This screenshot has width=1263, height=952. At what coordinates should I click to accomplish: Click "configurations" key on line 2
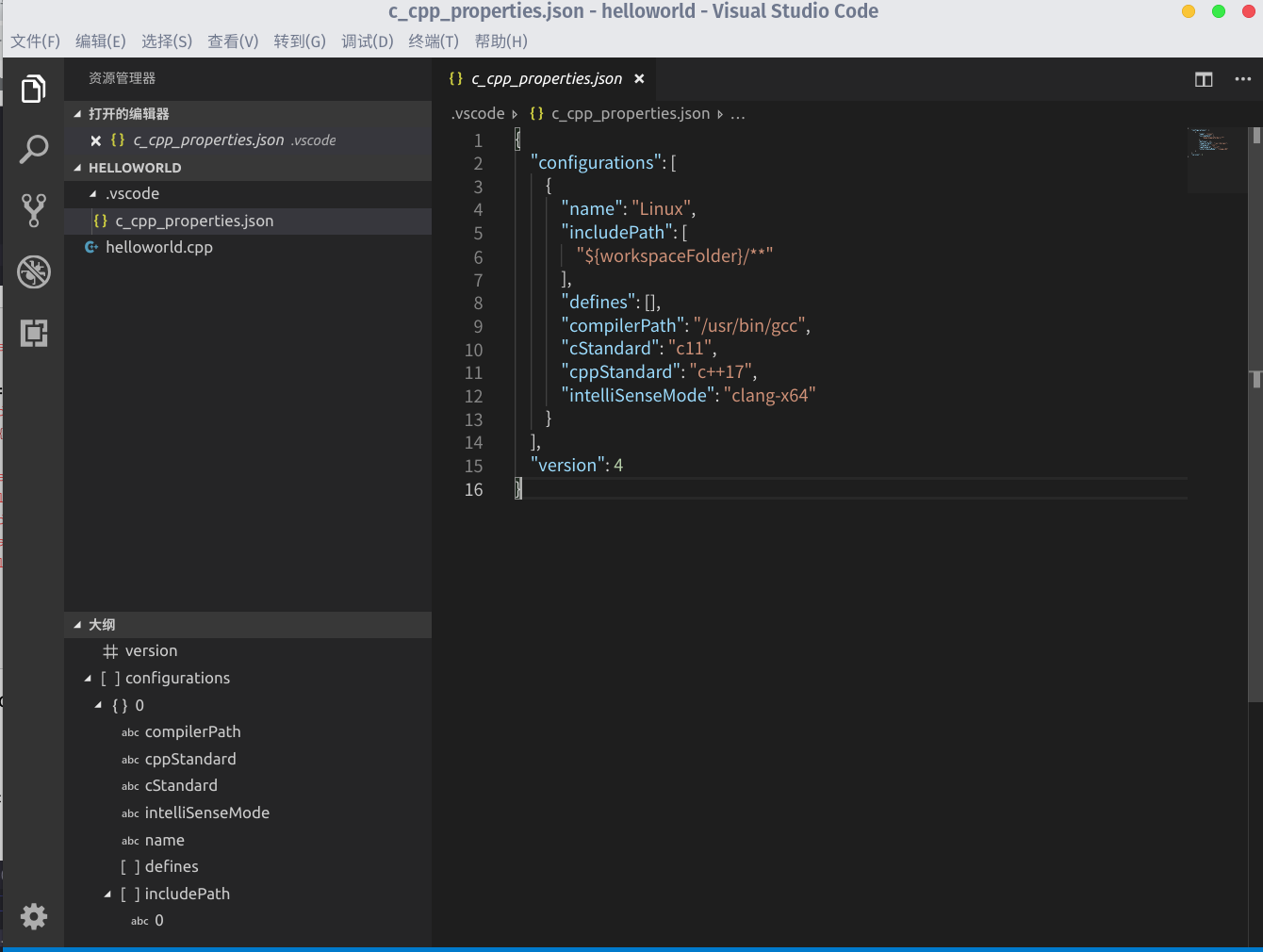(x=597, y=163)
